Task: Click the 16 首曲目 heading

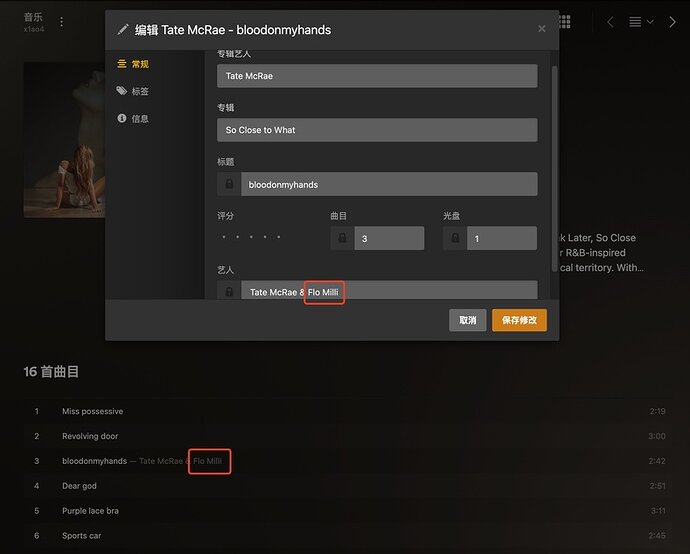Action: 51,371
